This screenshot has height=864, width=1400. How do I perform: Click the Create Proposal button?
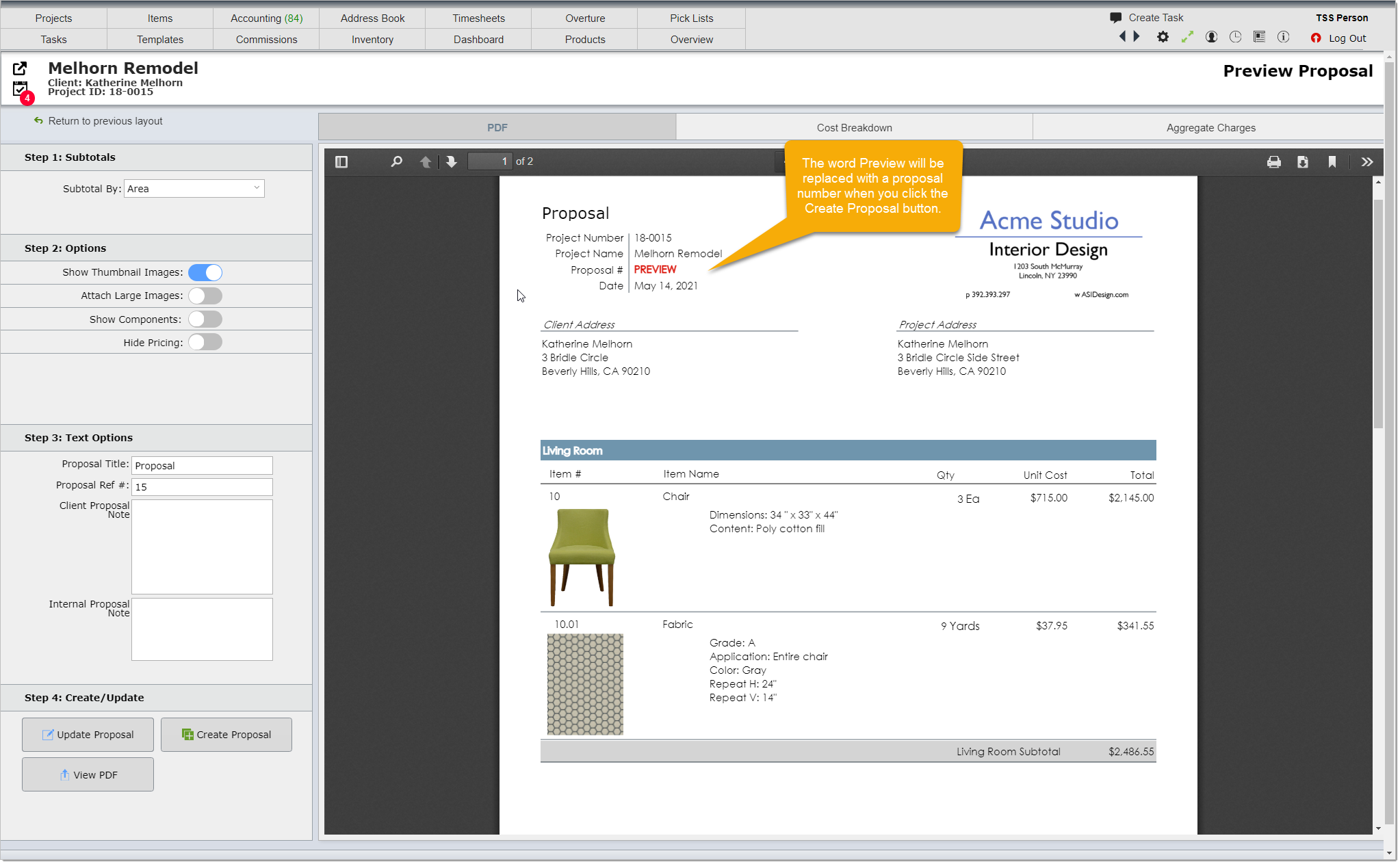226,734
